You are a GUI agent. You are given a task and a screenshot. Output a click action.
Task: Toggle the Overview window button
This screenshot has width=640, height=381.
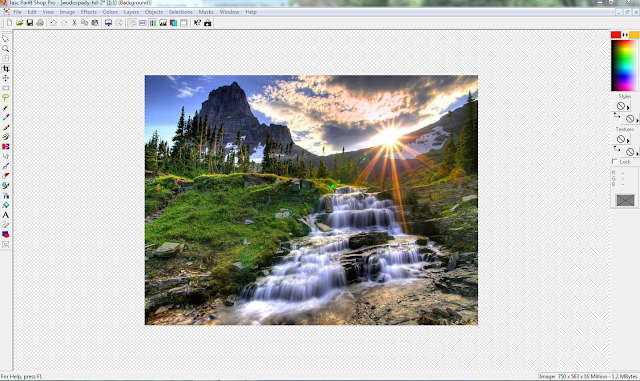[184, 23]
